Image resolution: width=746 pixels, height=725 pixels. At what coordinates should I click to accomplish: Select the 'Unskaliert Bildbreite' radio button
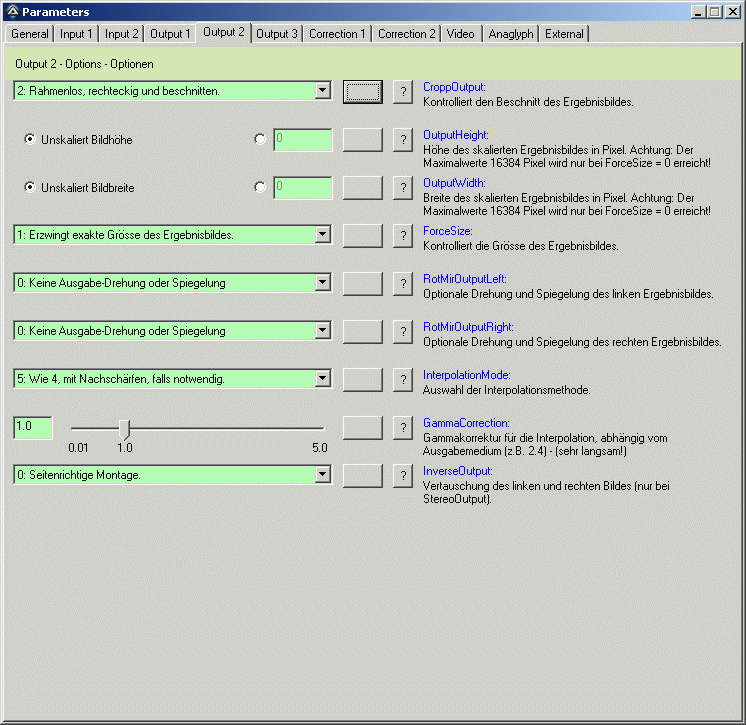30,187
